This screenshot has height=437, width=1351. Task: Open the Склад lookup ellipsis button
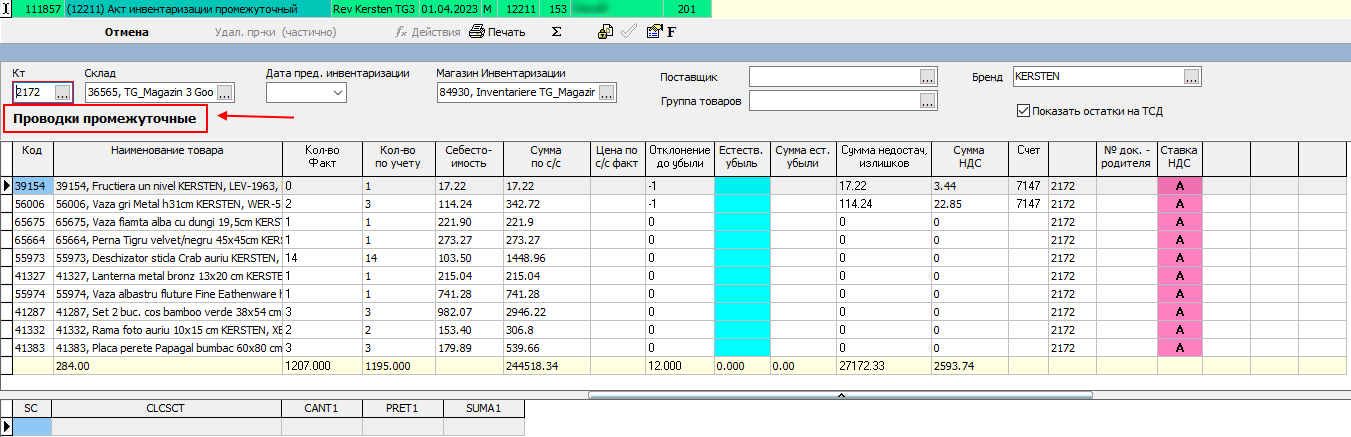(225, 93)
